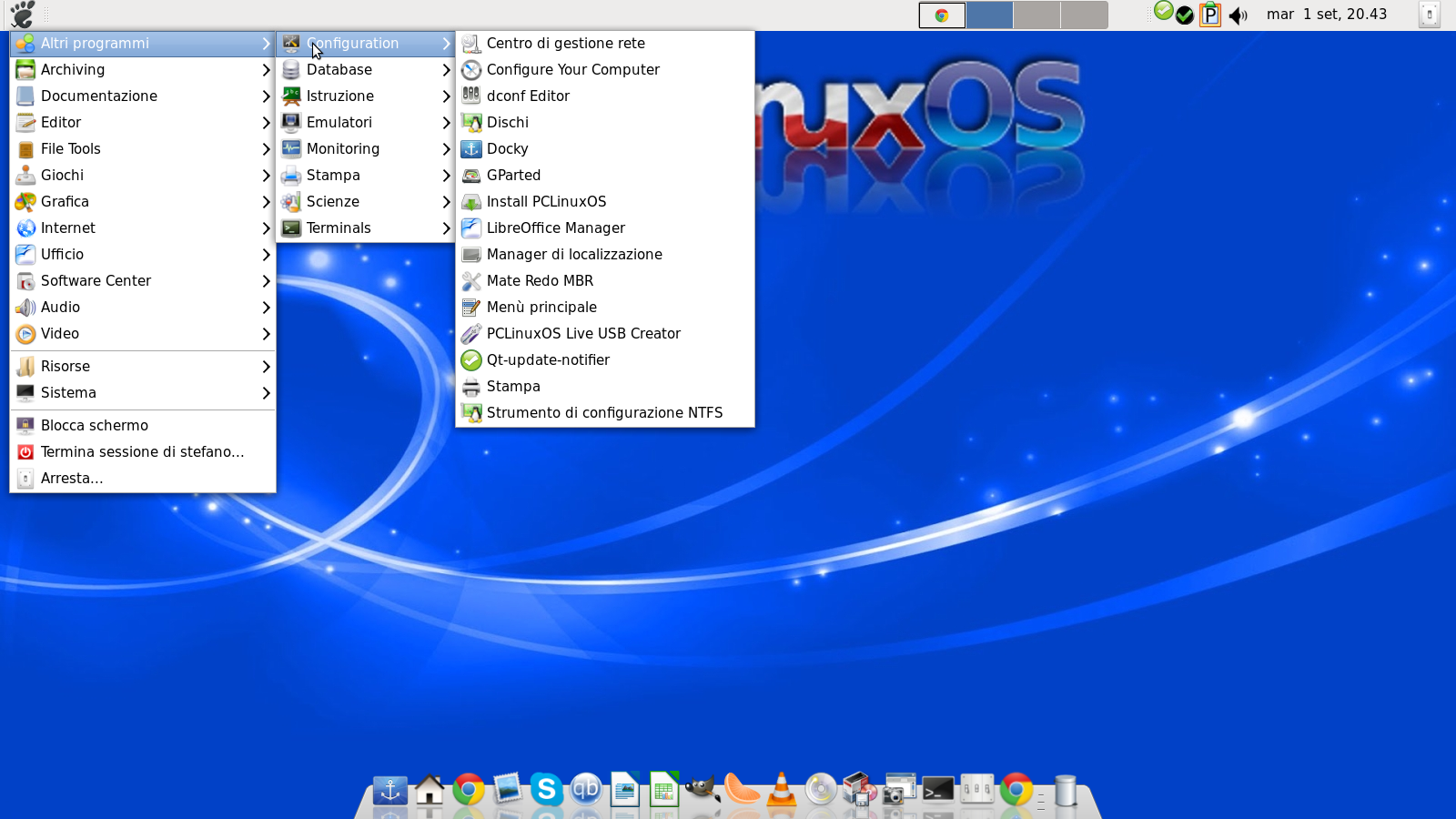Launch LibreOffice Calc from the dock
Image resolution: width=1456 pixels, height=819 pixels.
click(x=664, y=790)
